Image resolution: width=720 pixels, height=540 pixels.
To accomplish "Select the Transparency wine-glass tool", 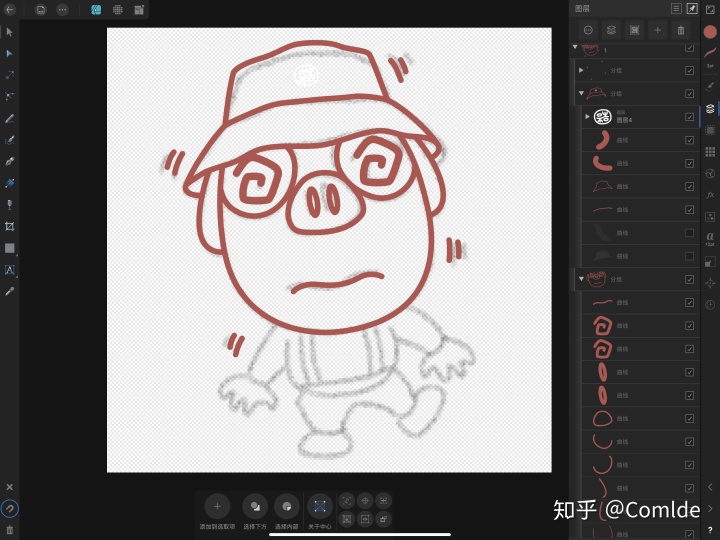I will pos(9,205).
